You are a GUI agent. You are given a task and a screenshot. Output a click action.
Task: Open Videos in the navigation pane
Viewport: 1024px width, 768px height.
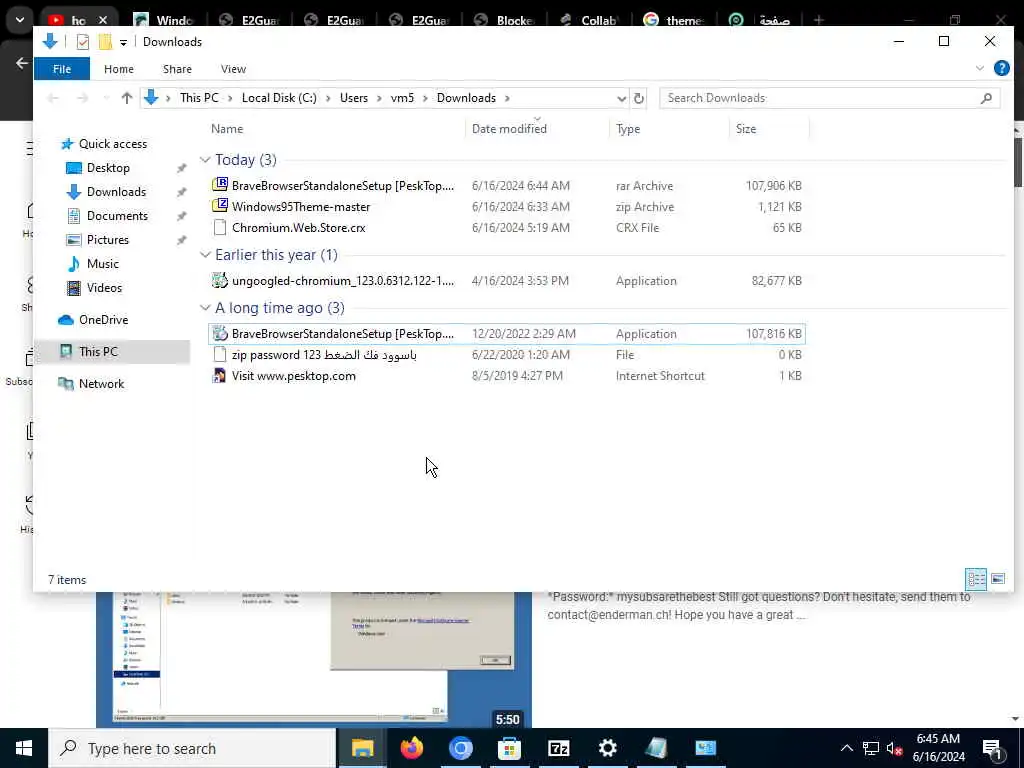[104, 288]
